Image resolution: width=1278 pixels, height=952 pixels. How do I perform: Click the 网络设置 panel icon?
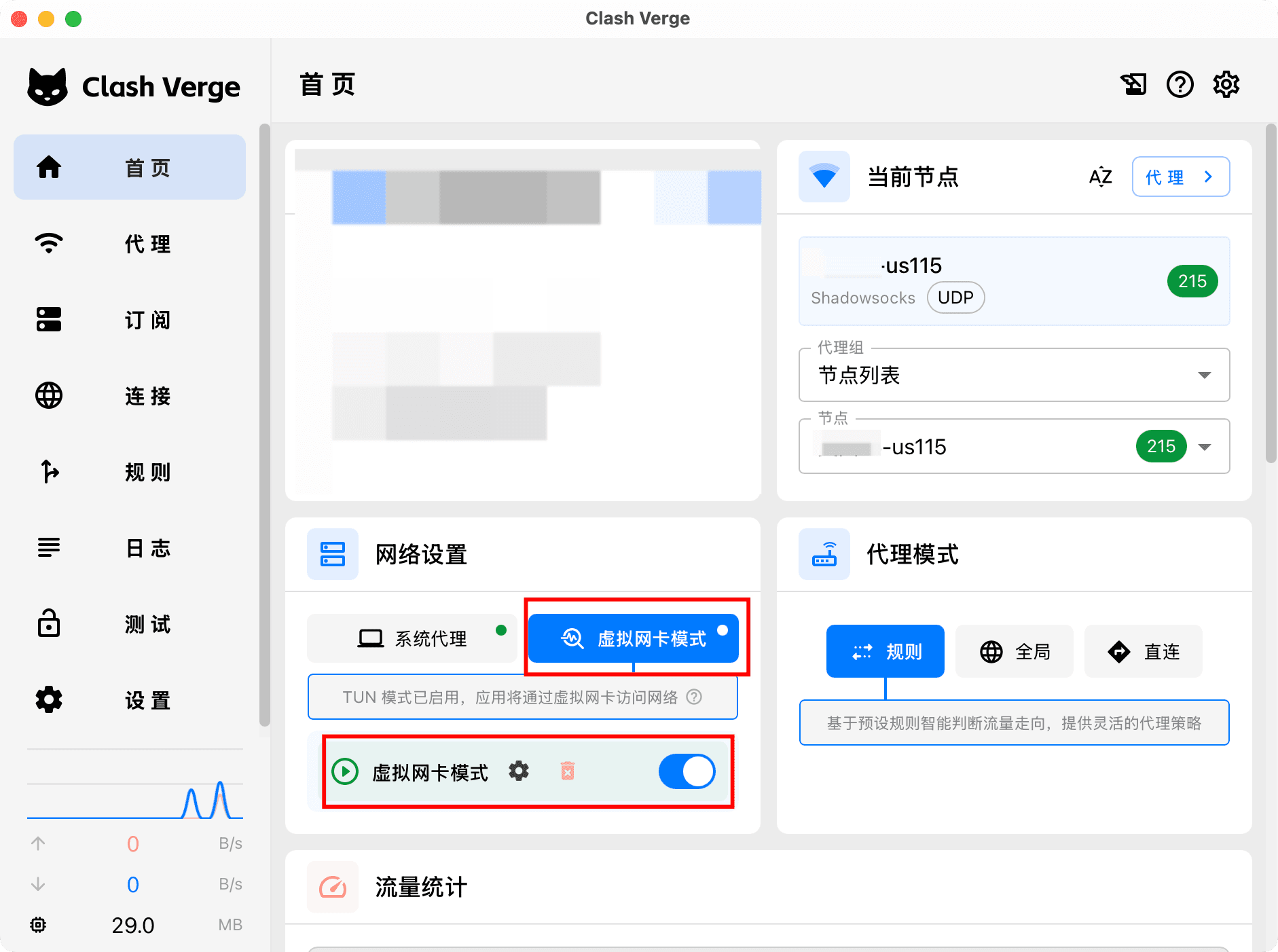point(333,554)
